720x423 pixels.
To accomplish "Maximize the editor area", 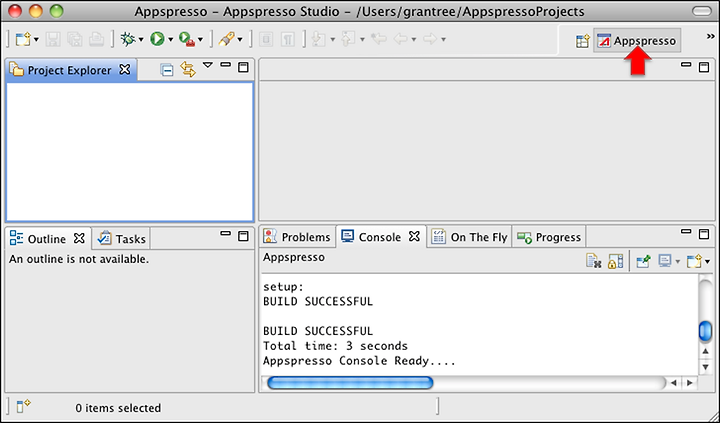I will [704, 67].
